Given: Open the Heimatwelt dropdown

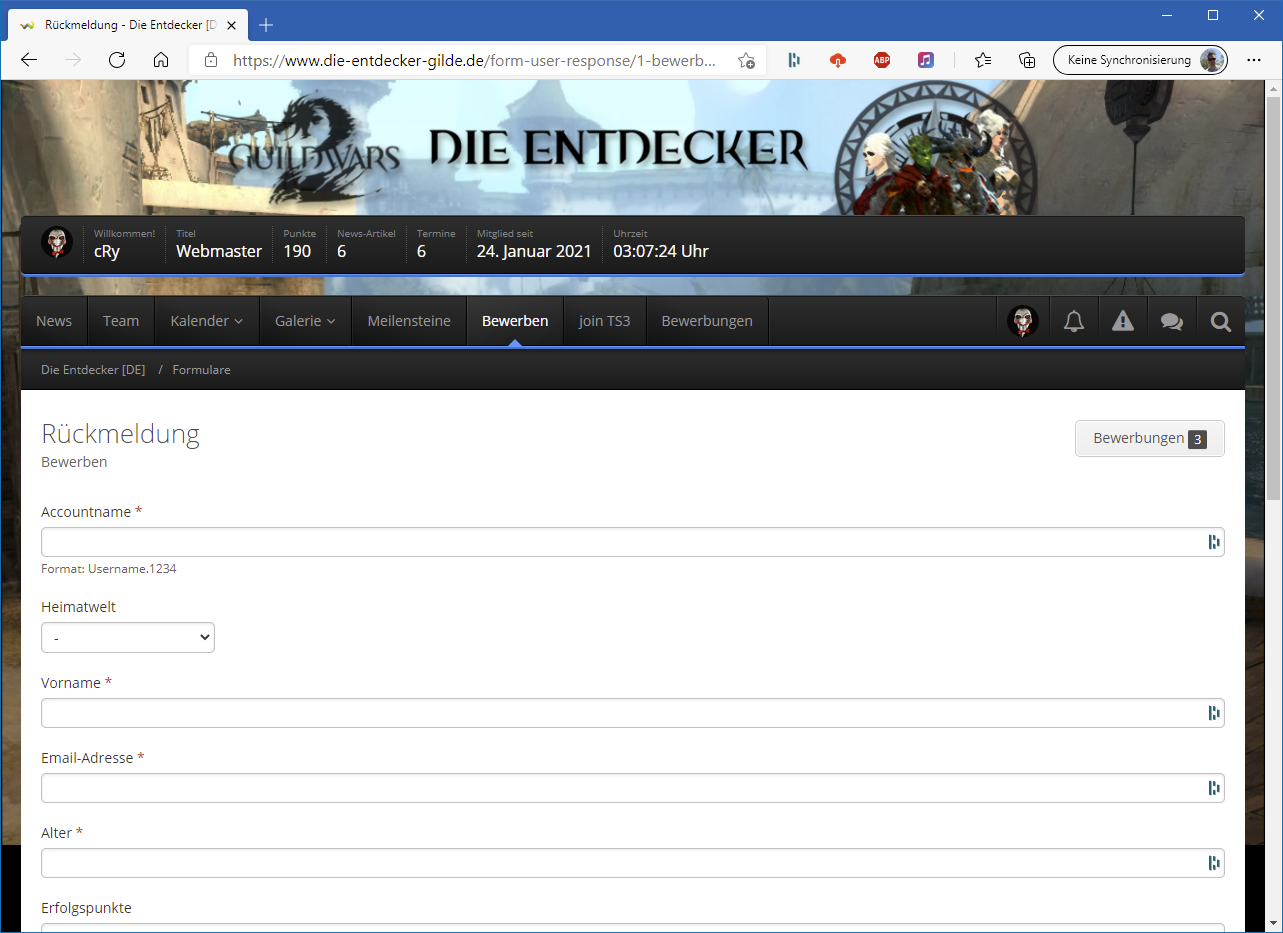Looking at the screenshot, I should click(x=128, y=637).
